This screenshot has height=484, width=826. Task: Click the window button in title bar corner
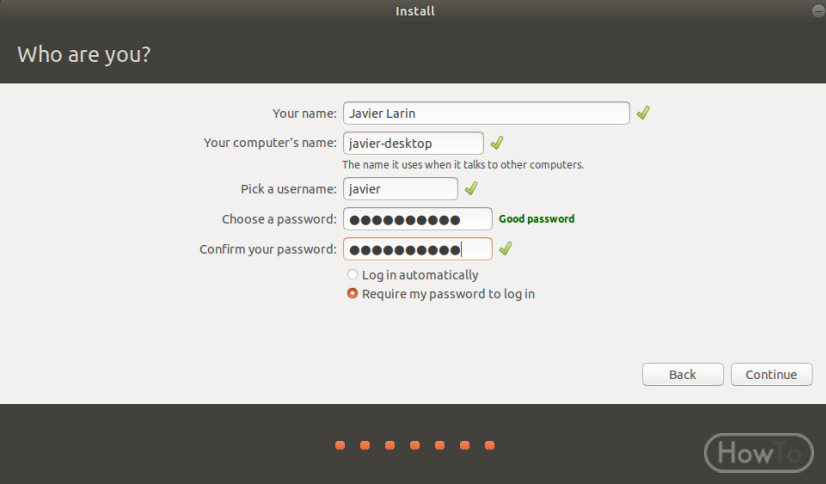818,11
